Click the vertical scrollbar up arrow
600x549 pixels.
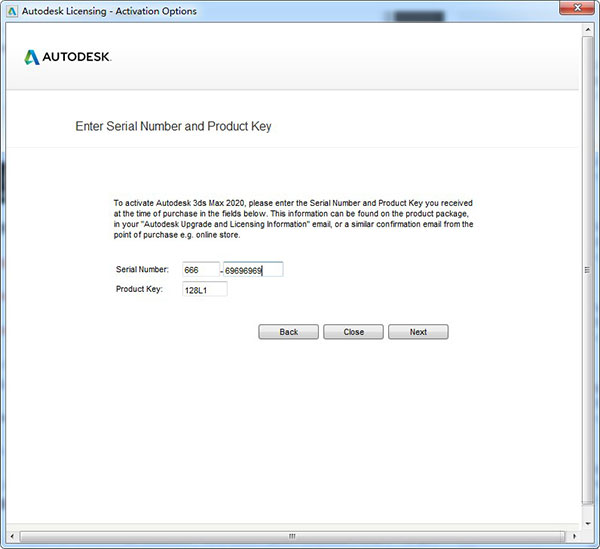587,30
